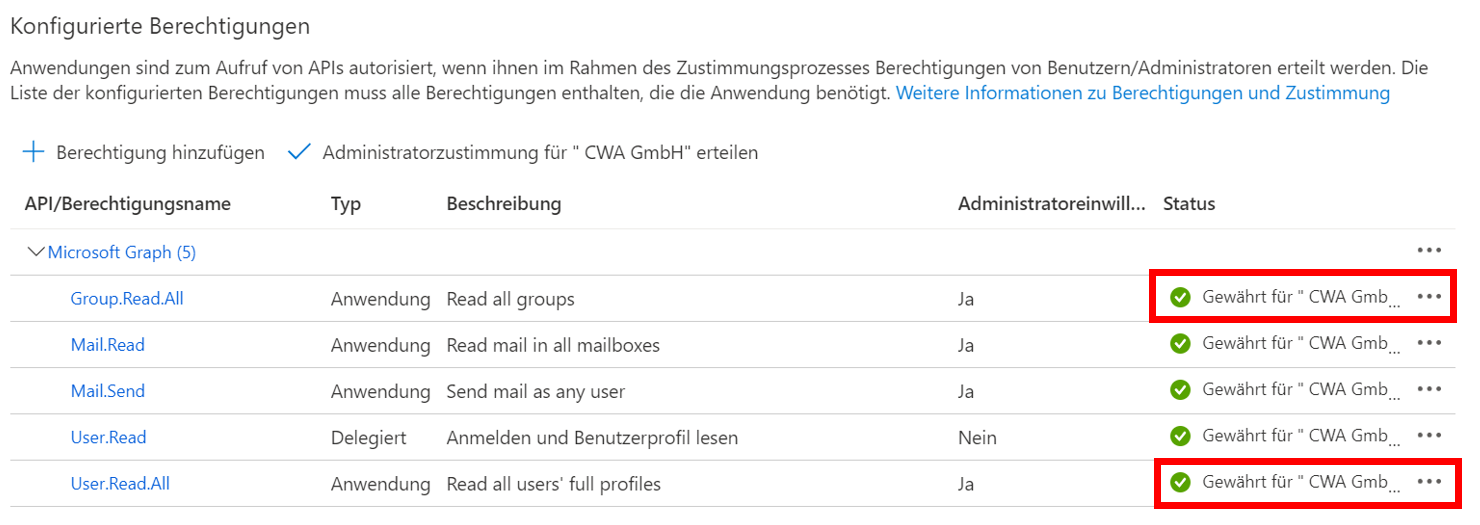Click the checkmark icon for Administratorzustimmung
Viewport: 1480px width, 525px height.
299,153
